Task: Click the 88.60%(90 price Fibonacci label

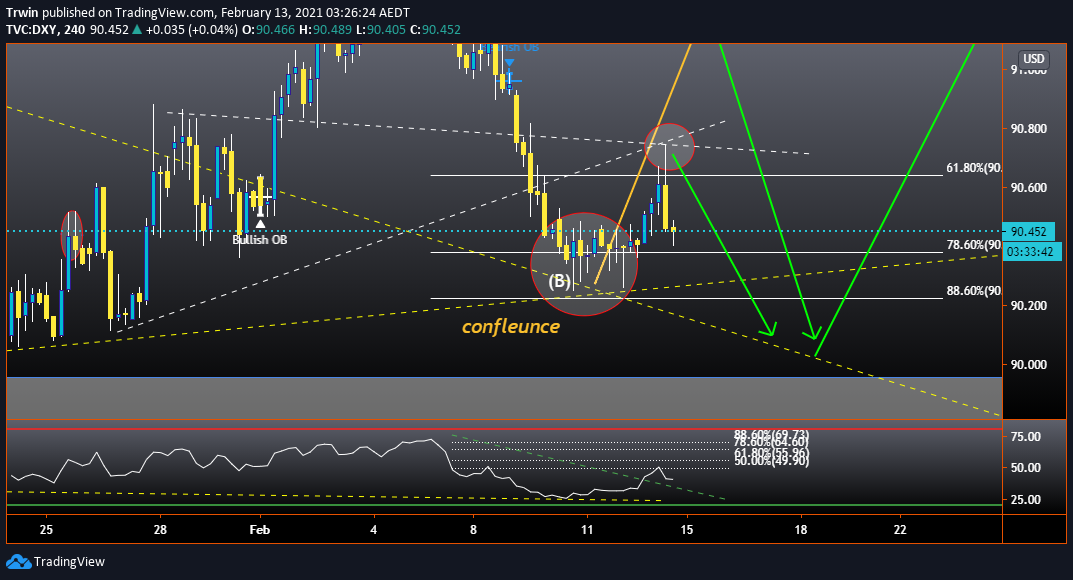Action: (974, 291)
